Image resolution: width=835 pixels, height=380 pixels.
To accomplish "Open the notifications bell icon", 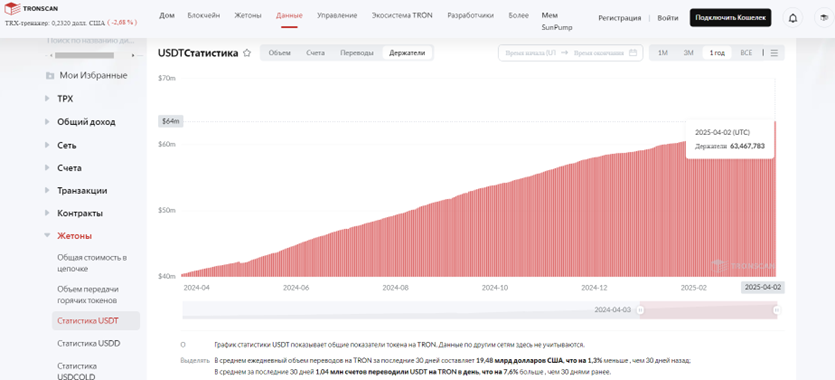I will [x=793, y=18].
